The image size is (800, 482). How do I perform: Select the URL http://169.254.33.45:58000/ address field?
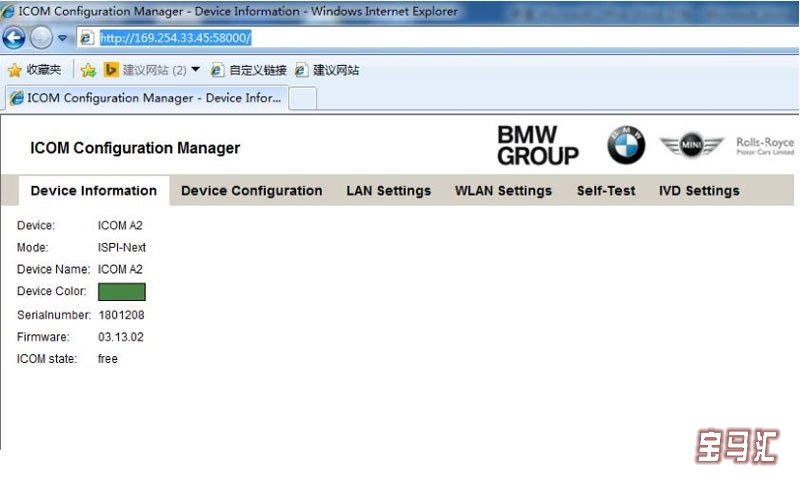[x=175, y=38]
